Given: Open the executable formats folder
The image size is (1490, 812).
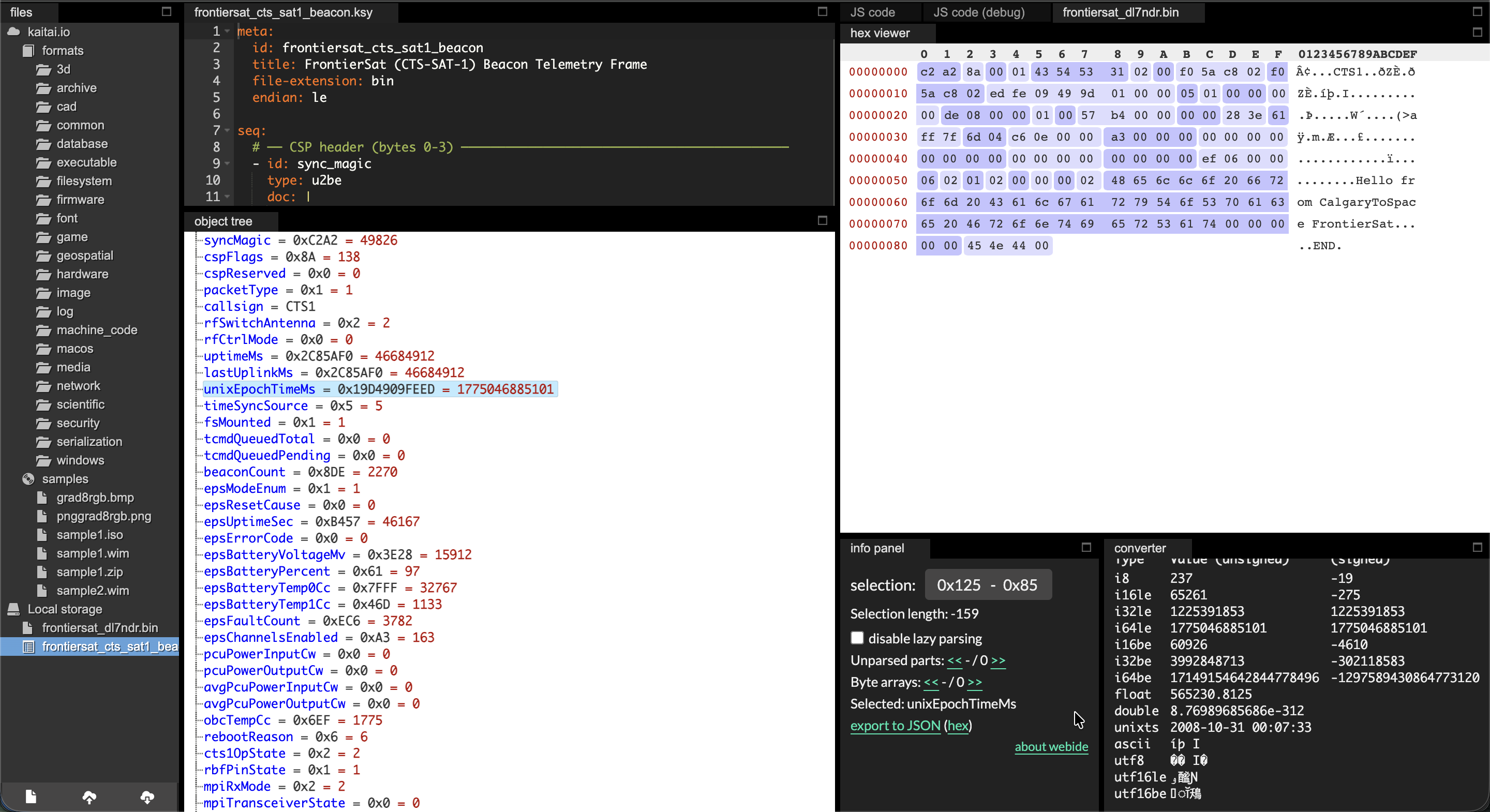Looking at the screenshot, I should [86, 162].
